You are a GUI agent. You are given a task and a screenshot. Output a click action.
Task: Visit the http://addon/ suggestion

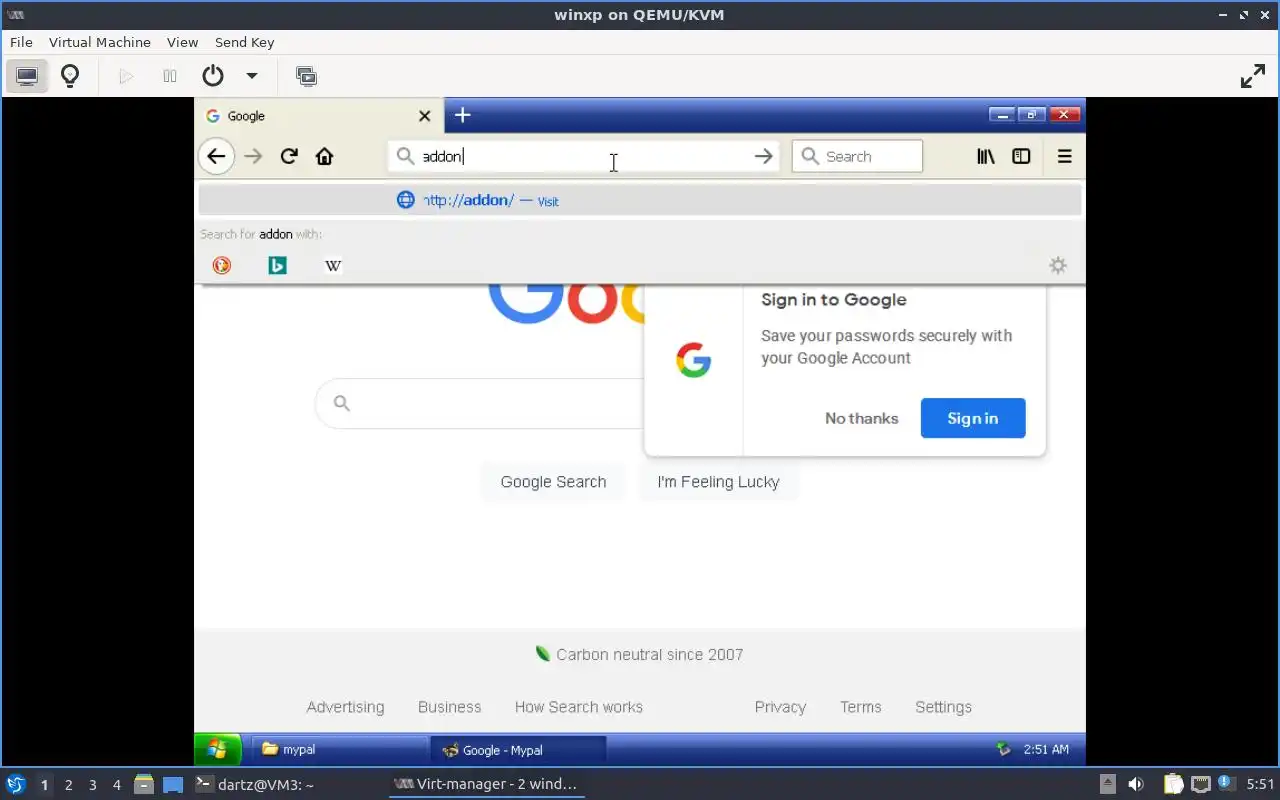(x=640, y=200)
